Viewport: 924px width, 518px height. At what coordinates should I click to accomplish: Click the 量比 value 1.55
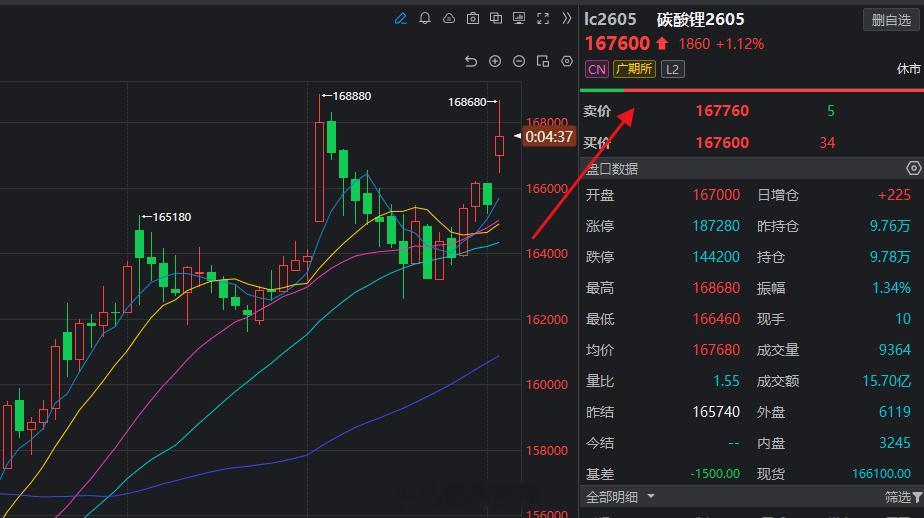point(726,381)
